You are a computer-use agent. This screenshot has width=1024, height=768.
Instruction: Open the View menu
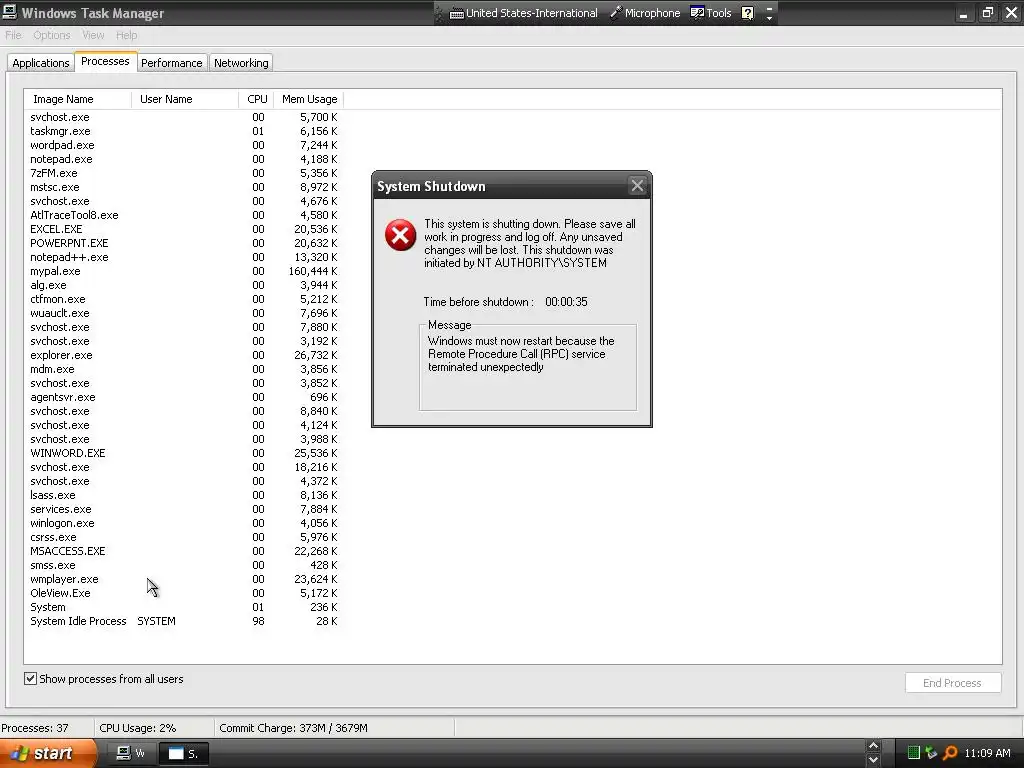[x=93, y=35]
